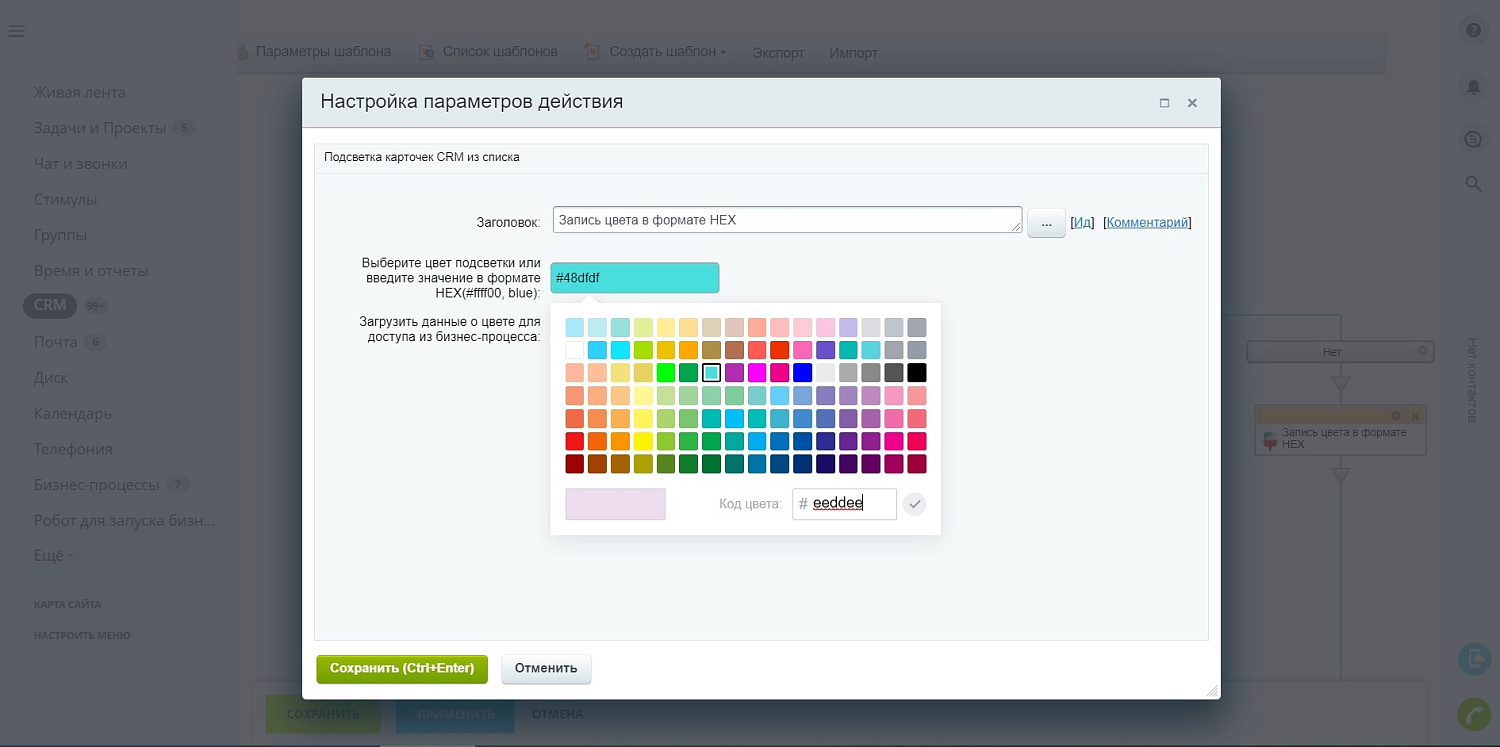
Task: Click the gear on the Запись цвета action
Action: tap(1396, 415)
